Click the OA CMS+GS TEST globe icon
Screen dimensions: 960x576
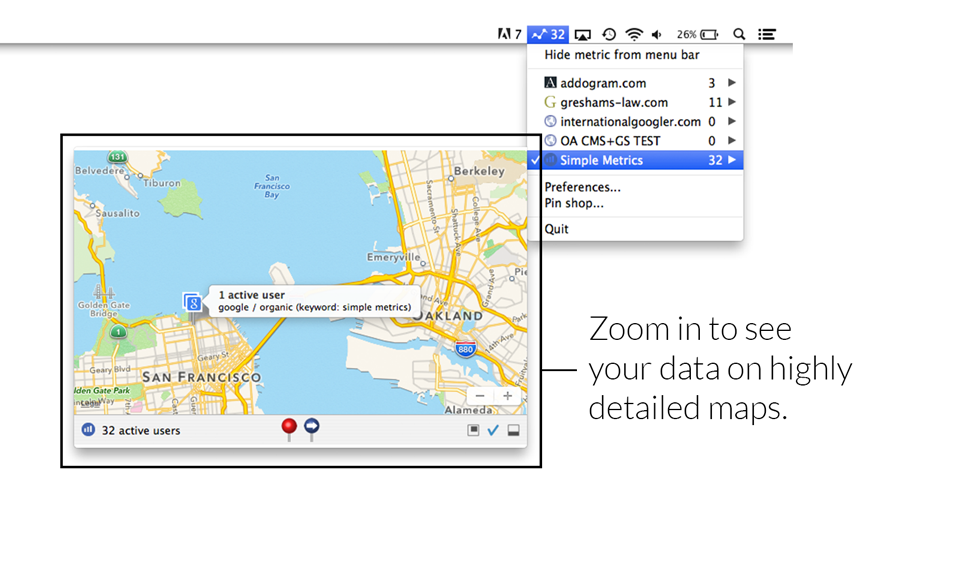click(x=550, y=140)
